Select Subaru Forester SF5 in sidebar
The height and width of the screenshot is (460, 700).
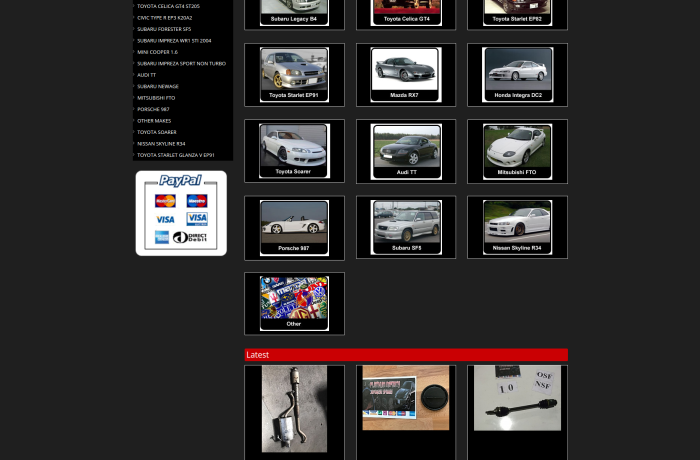point(164,29)
